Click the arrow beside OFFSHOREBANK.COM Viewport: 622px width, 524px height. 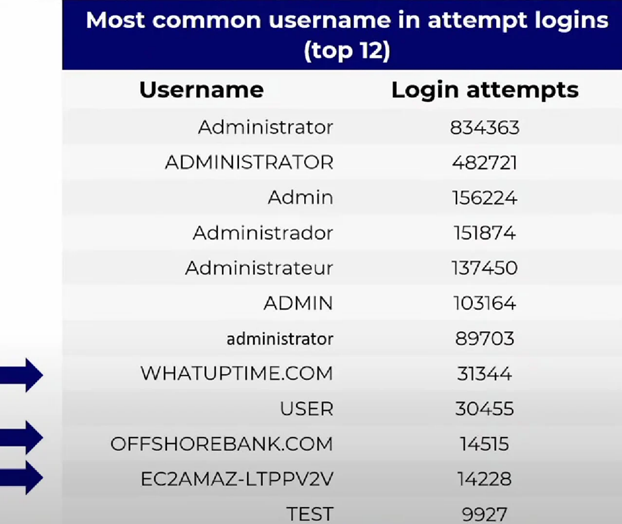pos(22,436)
